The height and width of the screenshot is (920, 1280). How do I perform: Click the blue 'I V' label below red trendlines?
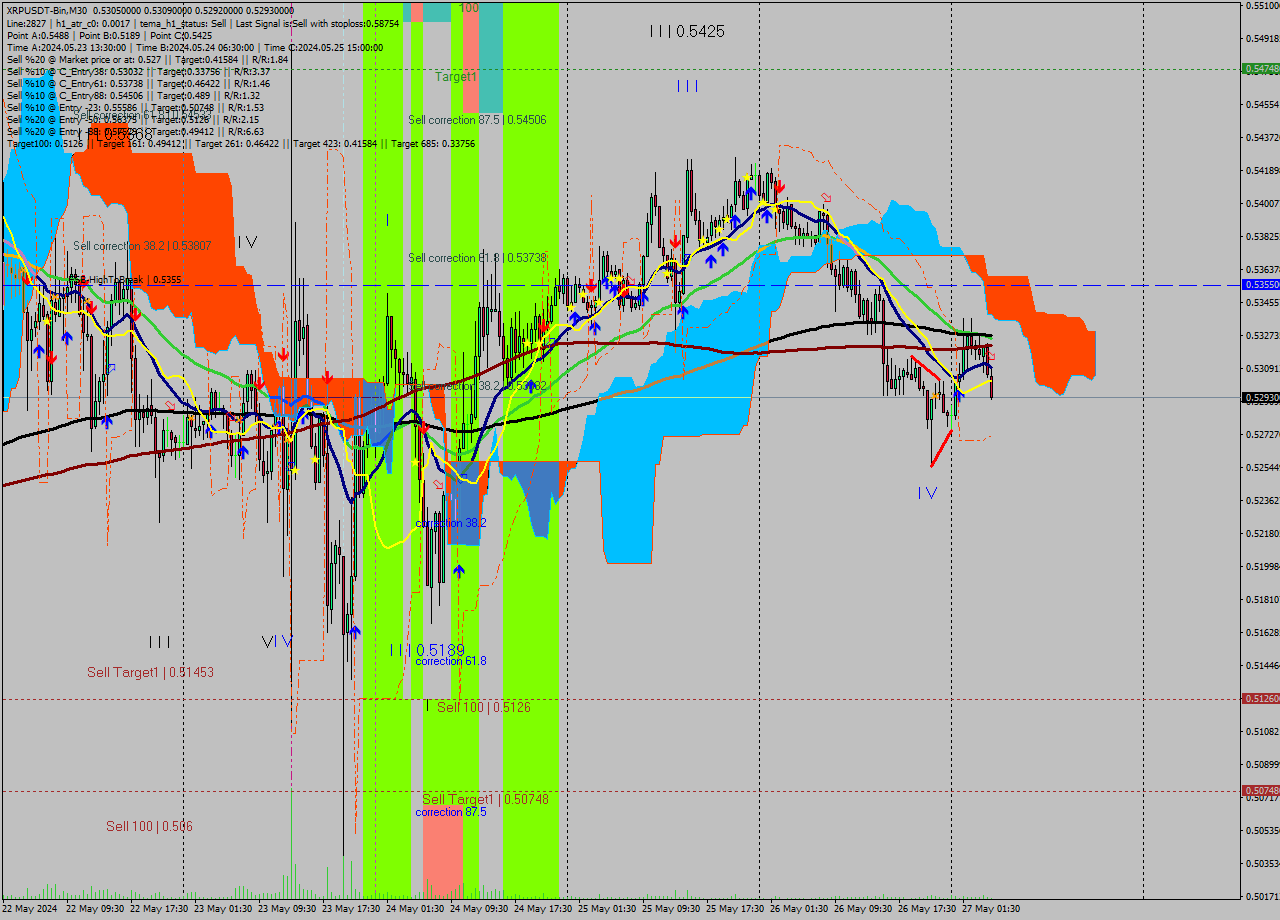(928, 493)
